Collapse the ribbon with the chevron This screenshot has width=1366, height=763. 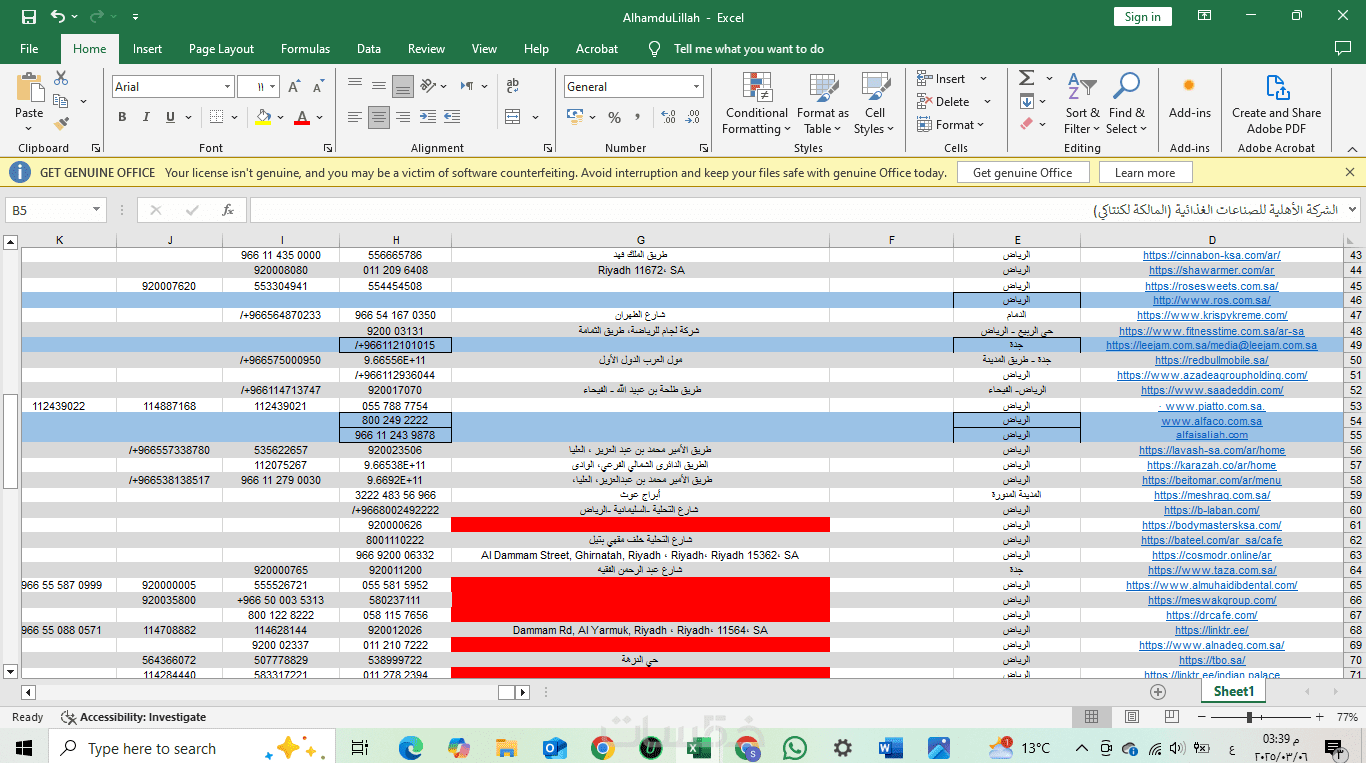point(1351,148)
